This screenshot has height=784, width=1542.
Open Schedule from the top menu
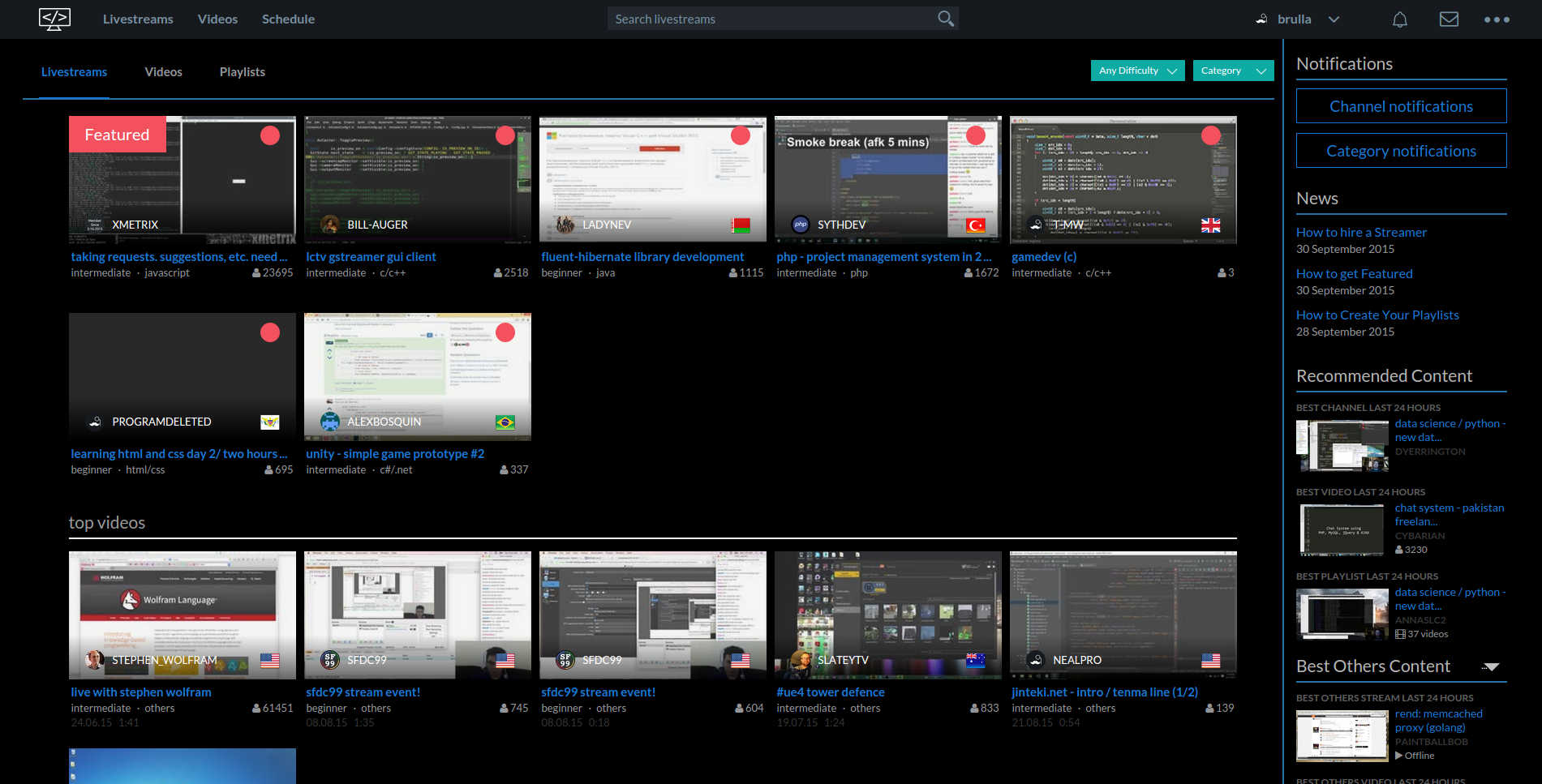(288, 19)
